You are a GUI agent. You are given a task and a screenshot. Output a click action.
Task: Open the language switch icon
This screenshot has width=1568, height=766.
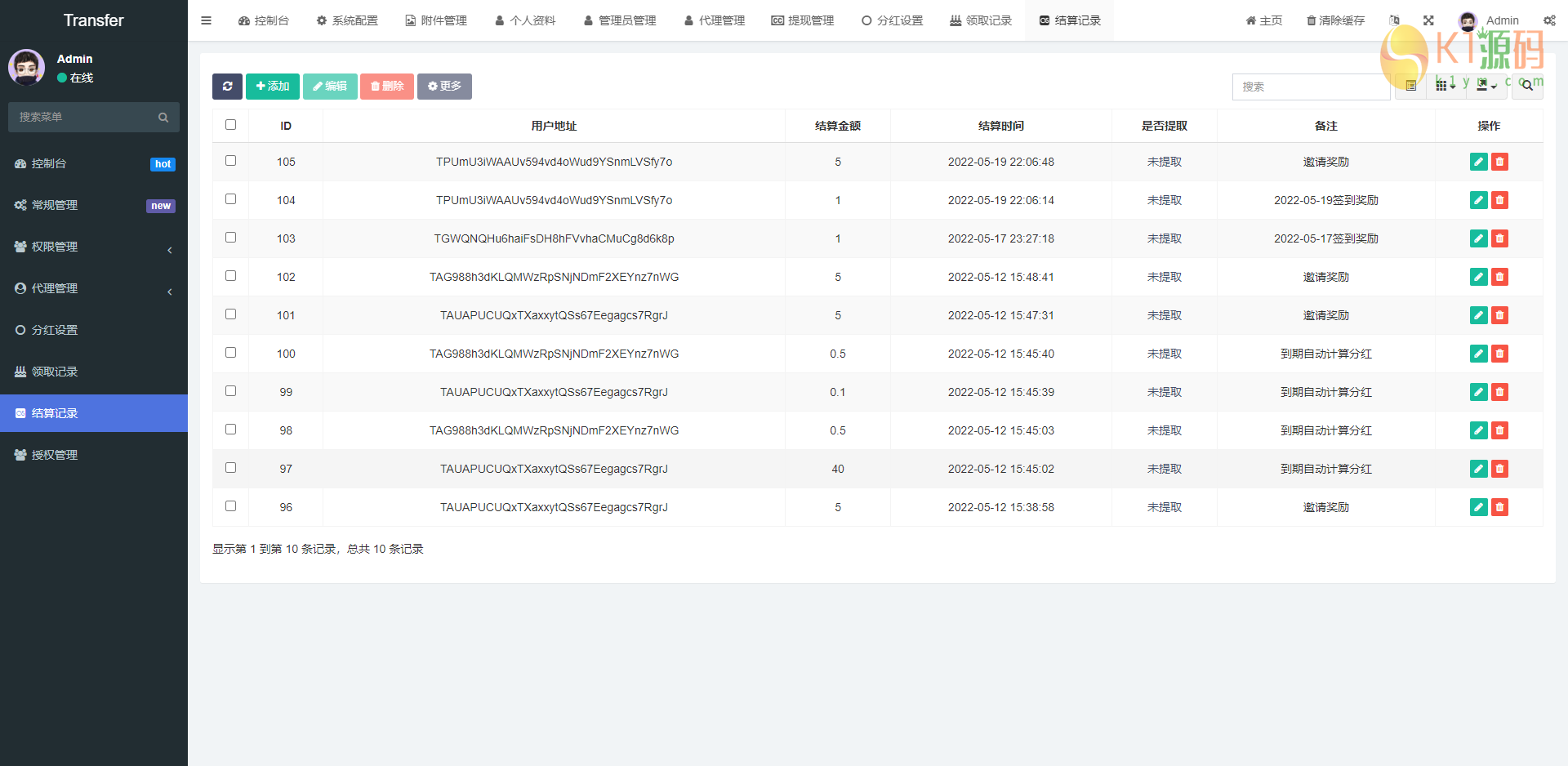[x=1394, y=20]
